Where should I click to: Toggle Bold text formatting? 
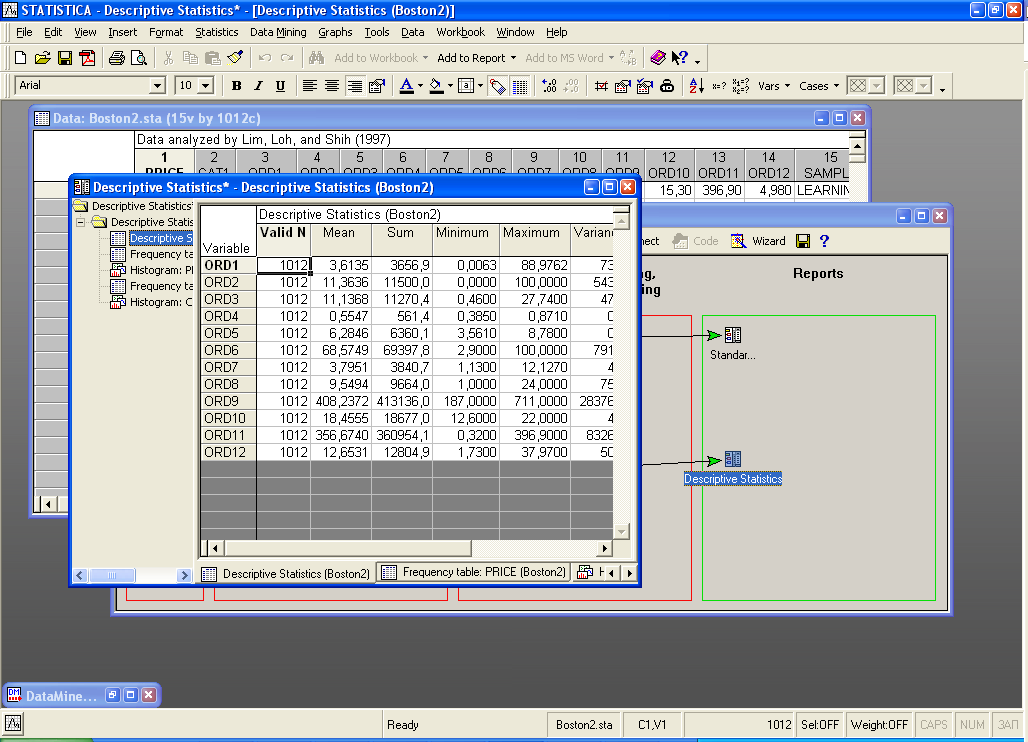click(x=237, y=86)
